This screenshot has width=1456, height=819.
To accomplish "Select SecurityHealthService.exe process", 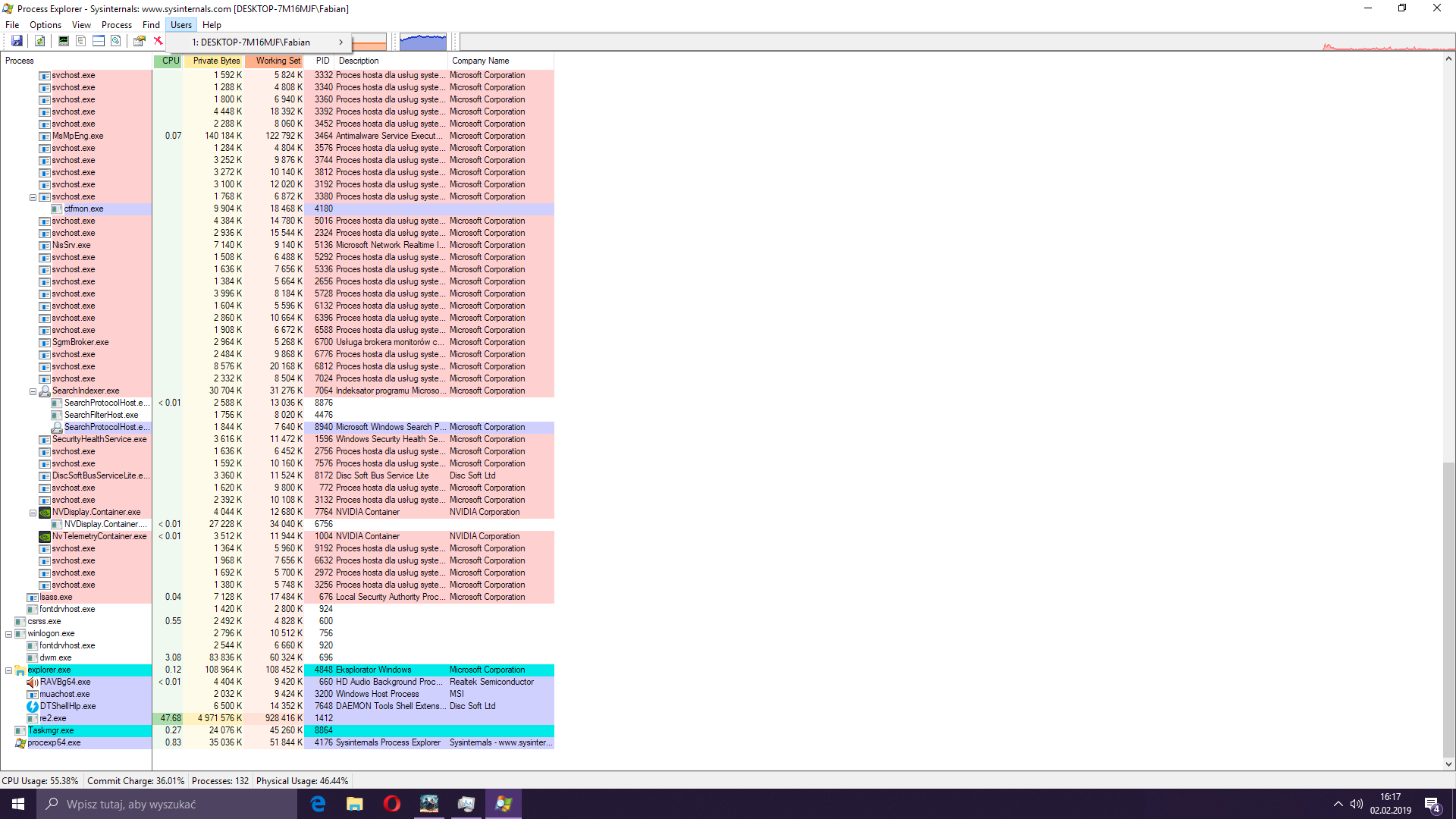I will (99, 439).
